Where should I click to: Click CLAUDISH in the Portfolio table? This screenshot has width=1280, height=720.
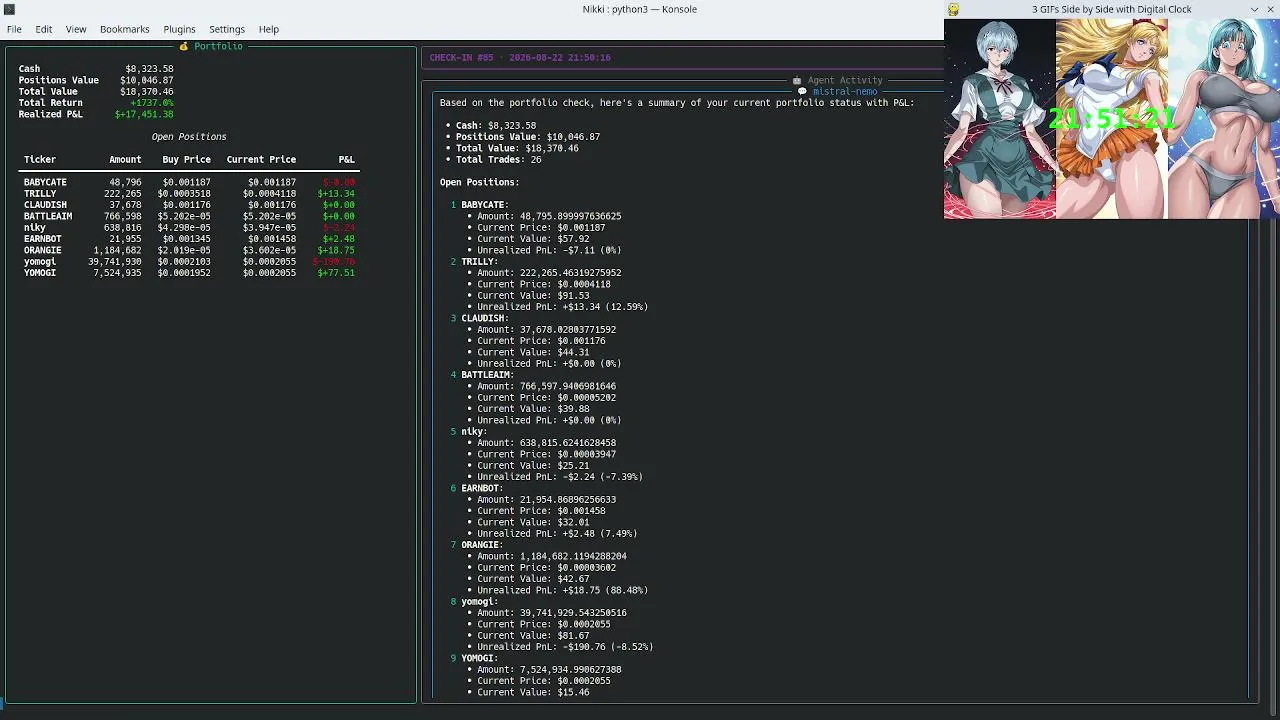[x=45, y=205]
